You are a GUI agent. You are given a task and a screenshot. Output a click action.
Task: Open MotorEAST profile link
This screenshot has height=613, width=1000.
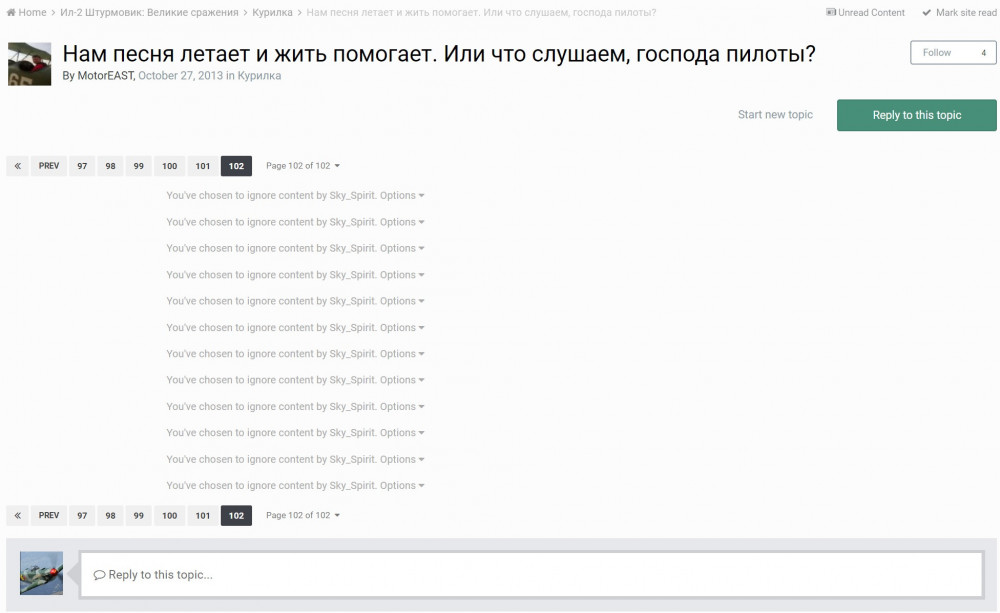[105, 75]
